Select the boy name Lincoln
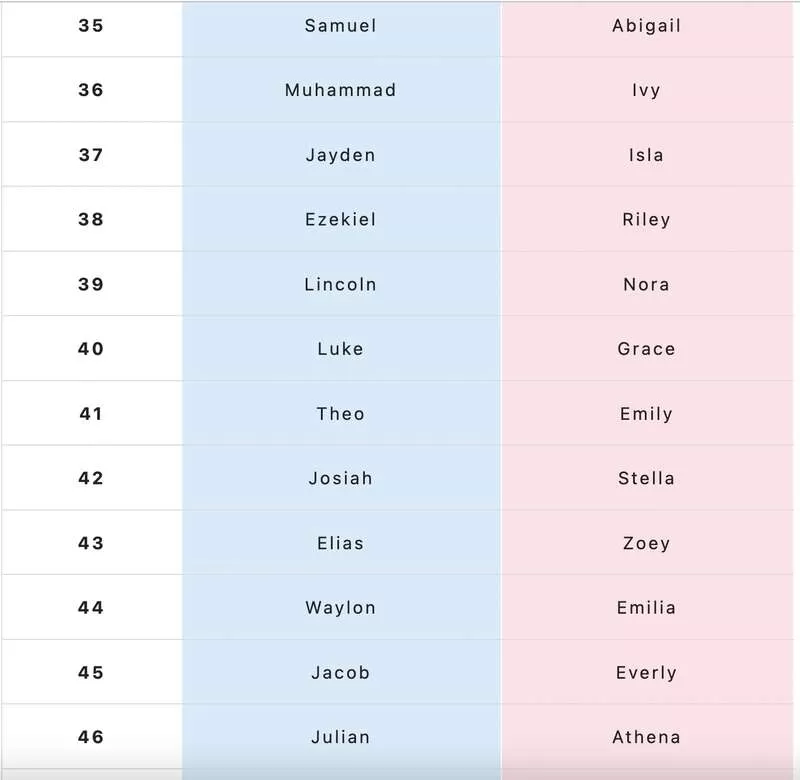The image size is (800, 780). pos(340,284)
